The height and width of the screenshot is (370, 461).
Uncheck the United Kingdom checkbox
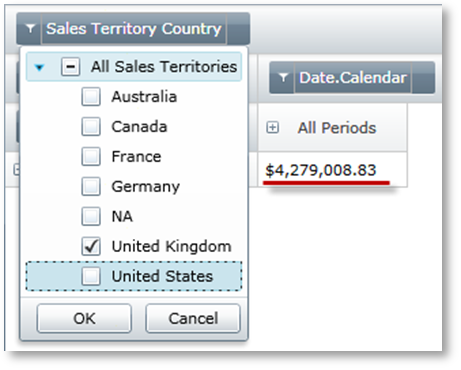91,246
